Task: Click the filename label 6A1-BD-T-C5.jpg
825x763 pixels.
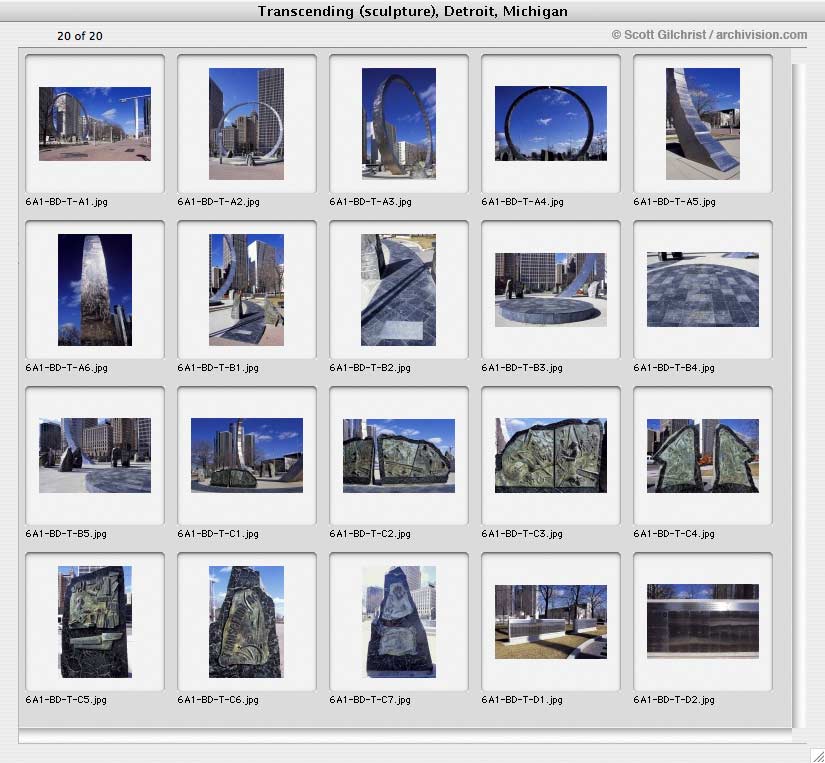Action: (x=66, y=700)
